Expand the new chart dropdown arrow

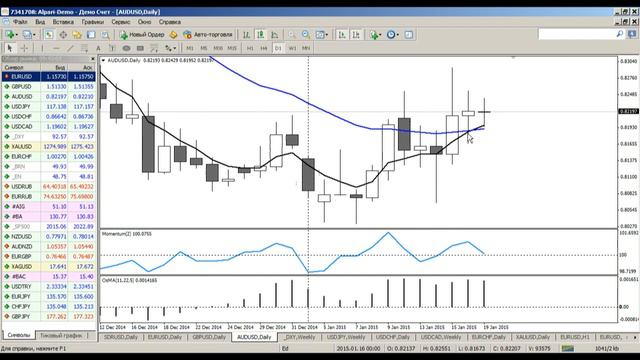16,35
